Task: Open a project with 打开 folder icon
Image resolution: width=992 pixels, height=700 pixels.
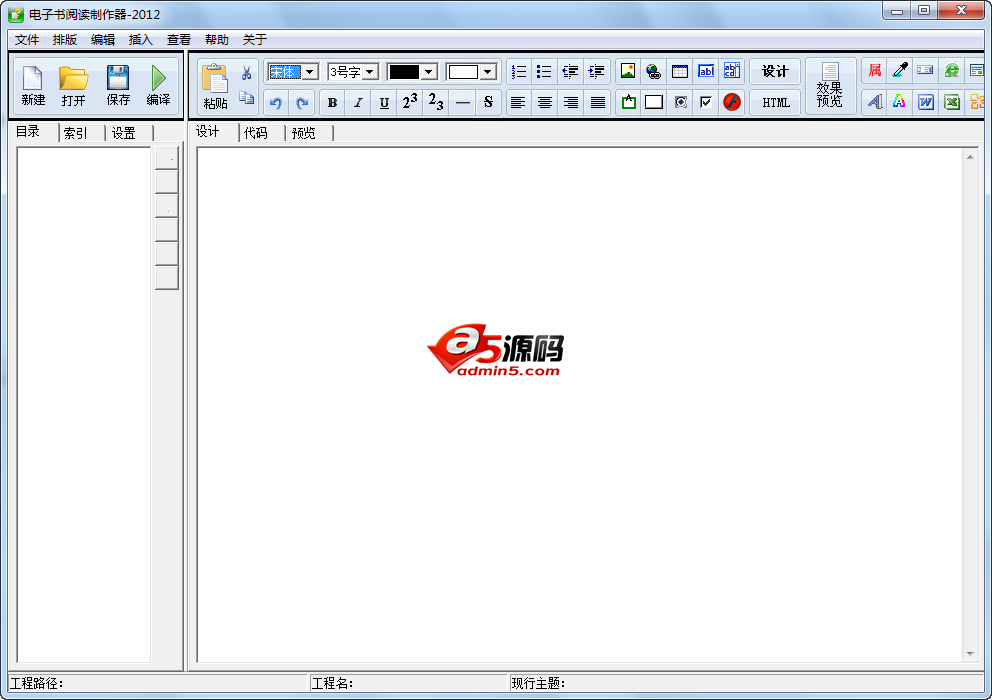Action: click(x=73, y=85)
